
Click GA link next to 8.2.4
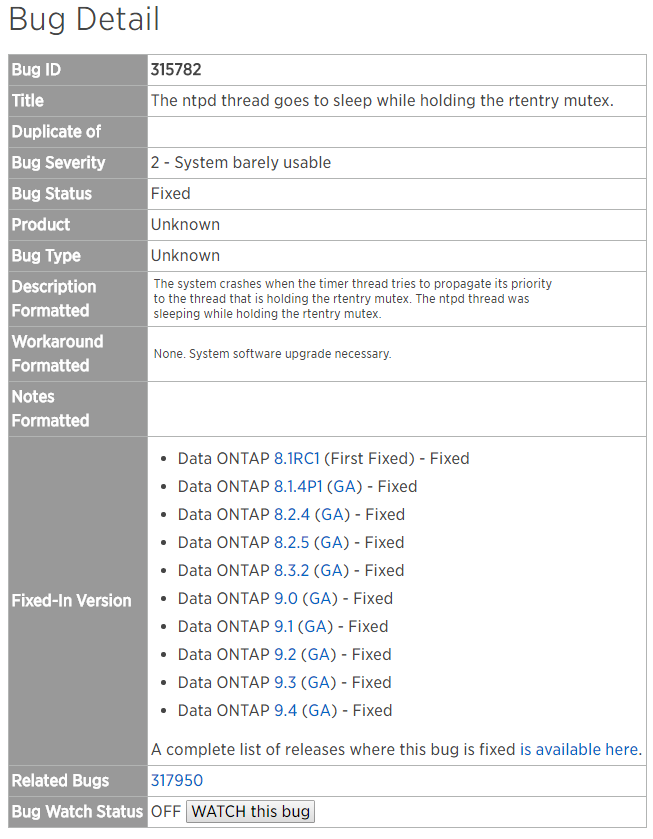(x=332, y=514)
